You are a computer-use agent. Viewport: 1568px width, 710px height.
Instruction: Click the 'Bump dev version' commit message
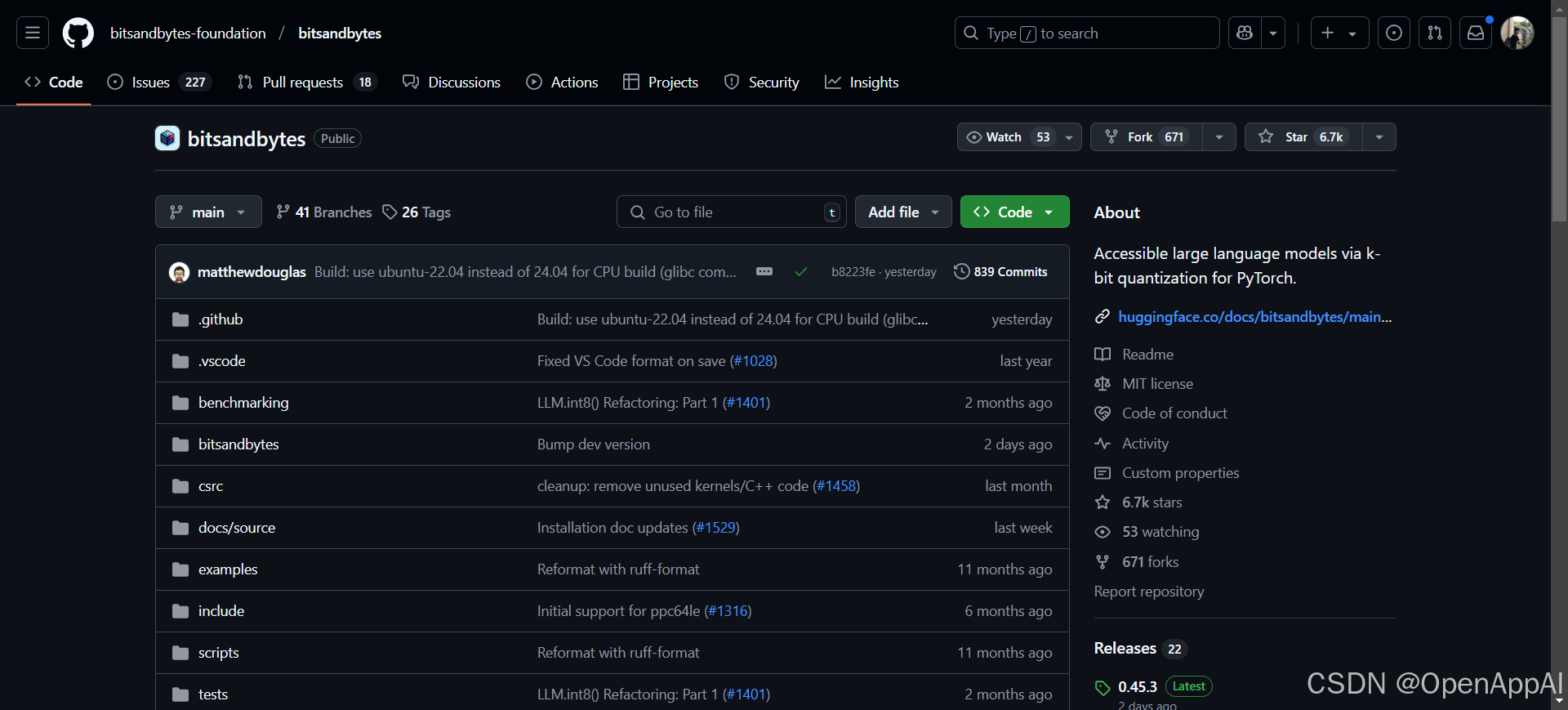pyautogui.click(x=594, y=444)
